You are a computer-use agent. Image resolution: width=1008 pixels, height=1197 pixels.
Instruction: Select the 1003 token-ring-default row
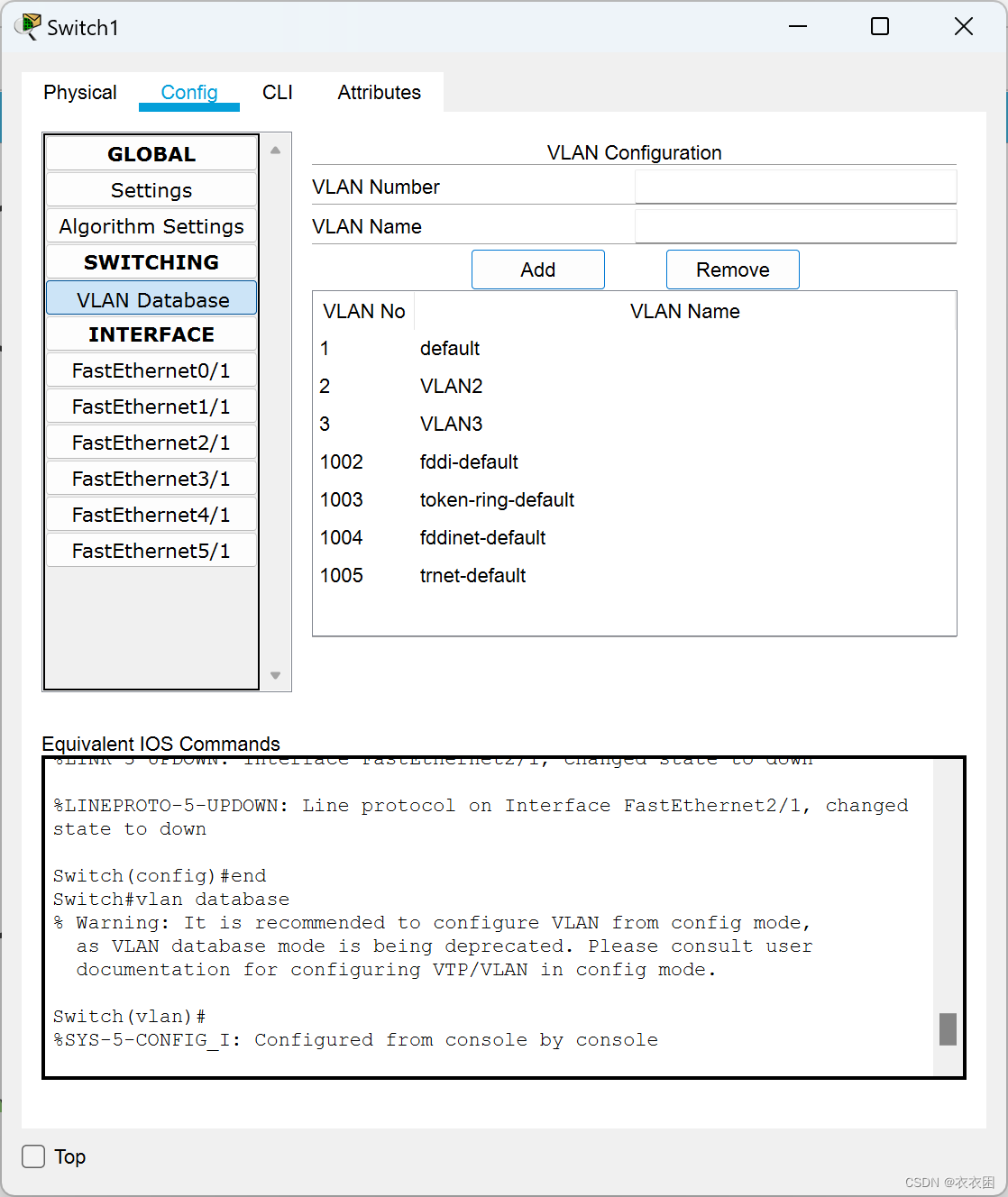635,499
